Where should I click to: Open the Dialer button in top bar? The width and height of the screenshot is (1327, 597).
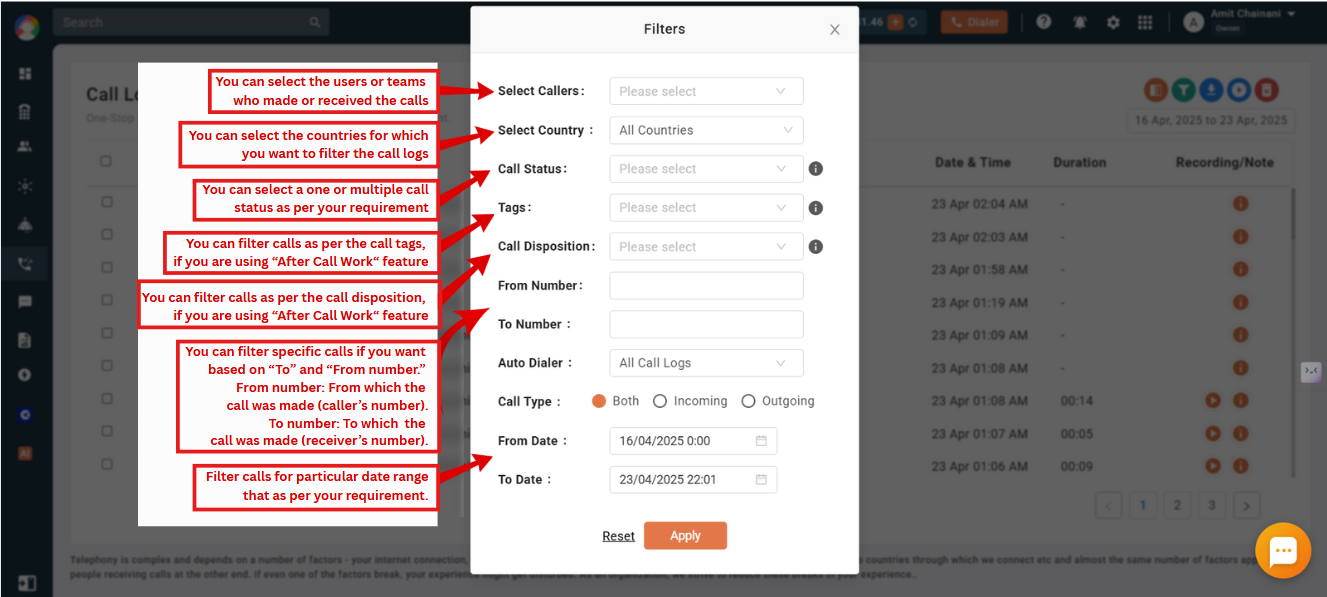pos(975,22)
